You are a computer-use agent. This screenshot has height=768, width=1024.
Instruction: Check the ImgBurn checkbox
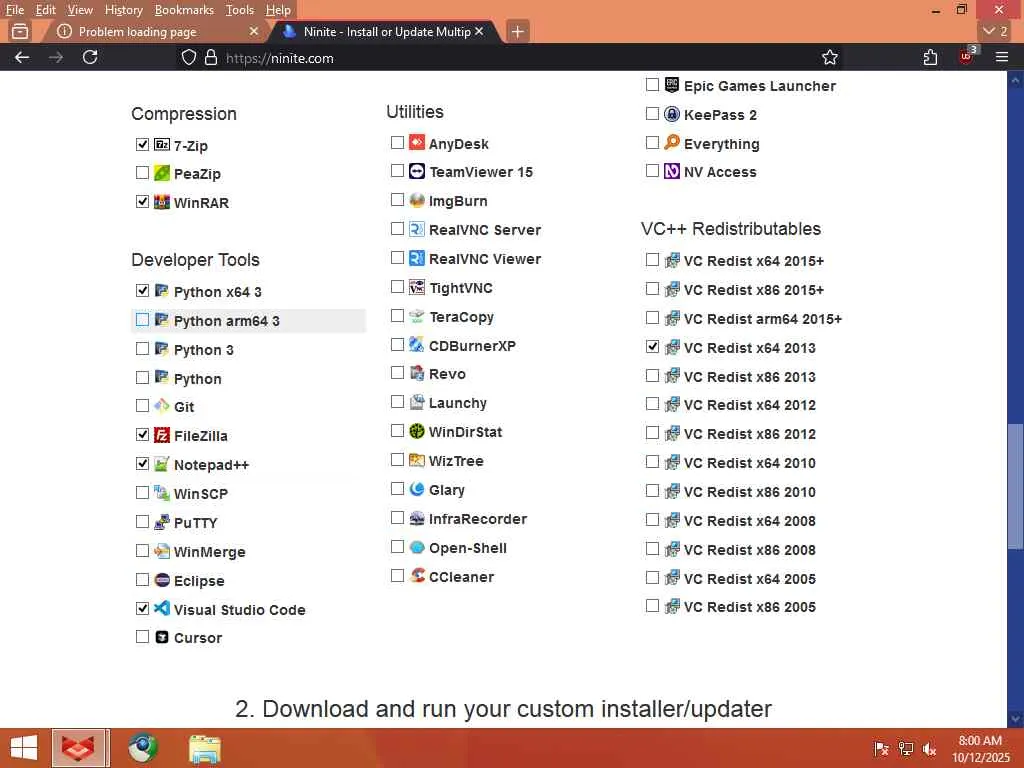[x=397, y=200]
